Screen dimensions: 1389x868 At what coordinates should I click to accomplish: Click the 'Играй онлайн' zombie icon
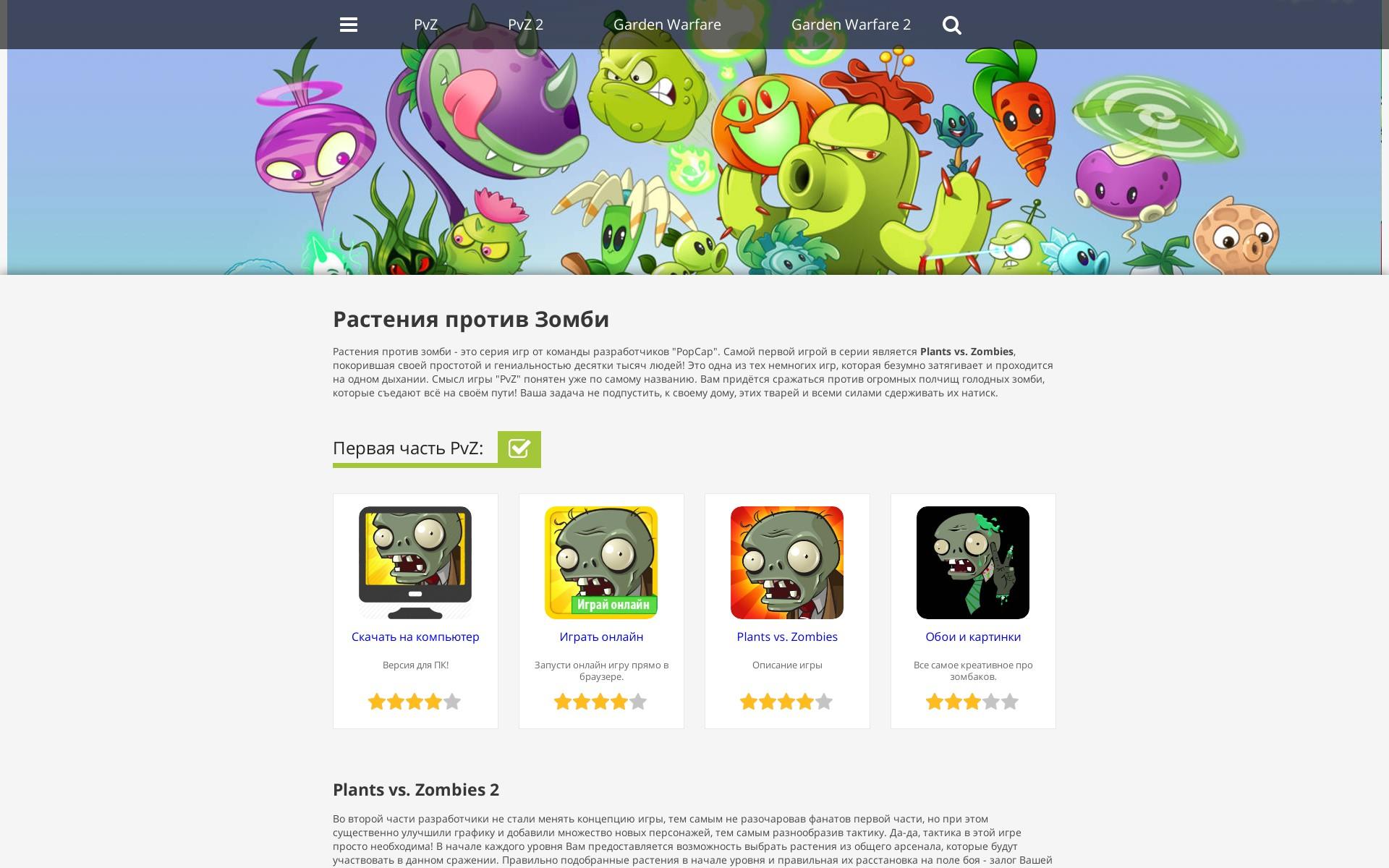(601, 563)
